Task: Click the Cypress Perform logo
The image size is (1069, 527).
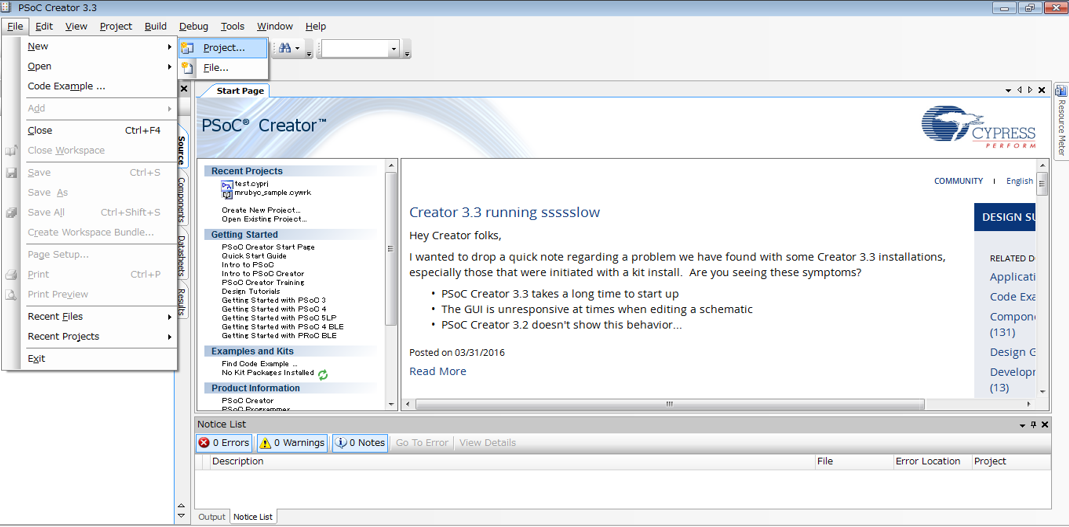Action: [x=978, y=127]
